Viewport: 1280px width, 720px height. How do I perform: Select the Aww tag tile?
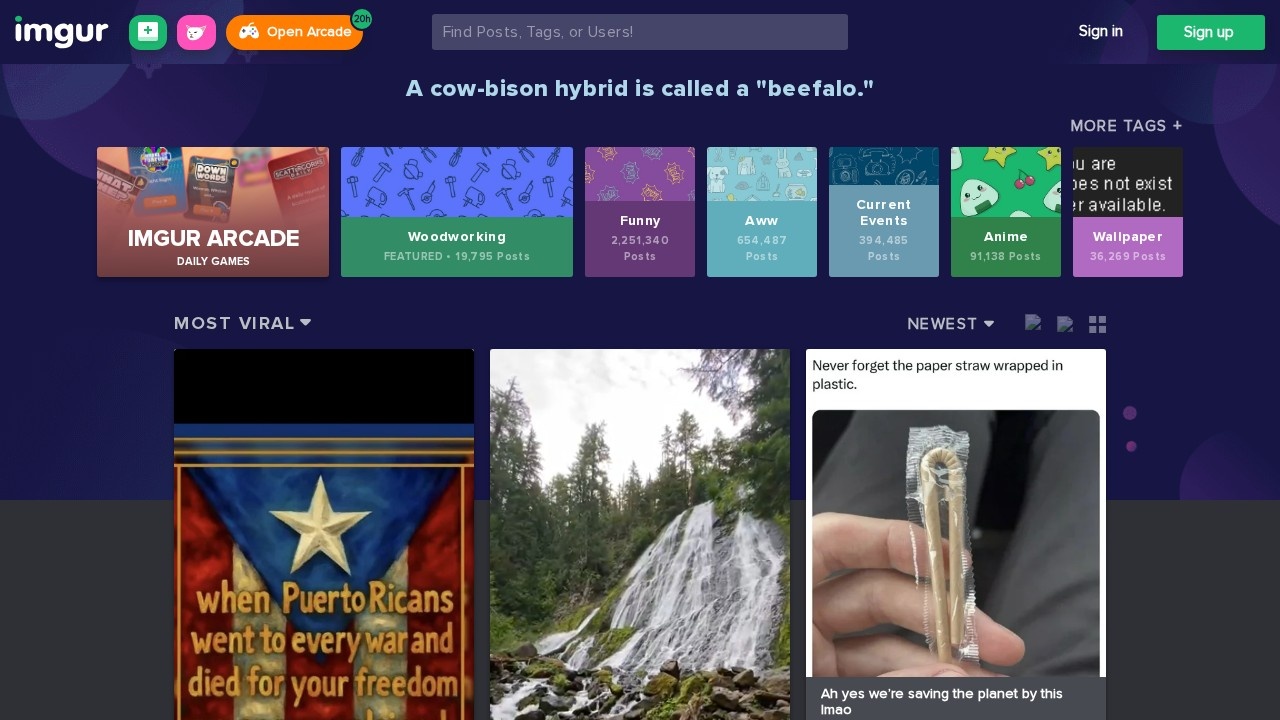(x=762, y=212)
